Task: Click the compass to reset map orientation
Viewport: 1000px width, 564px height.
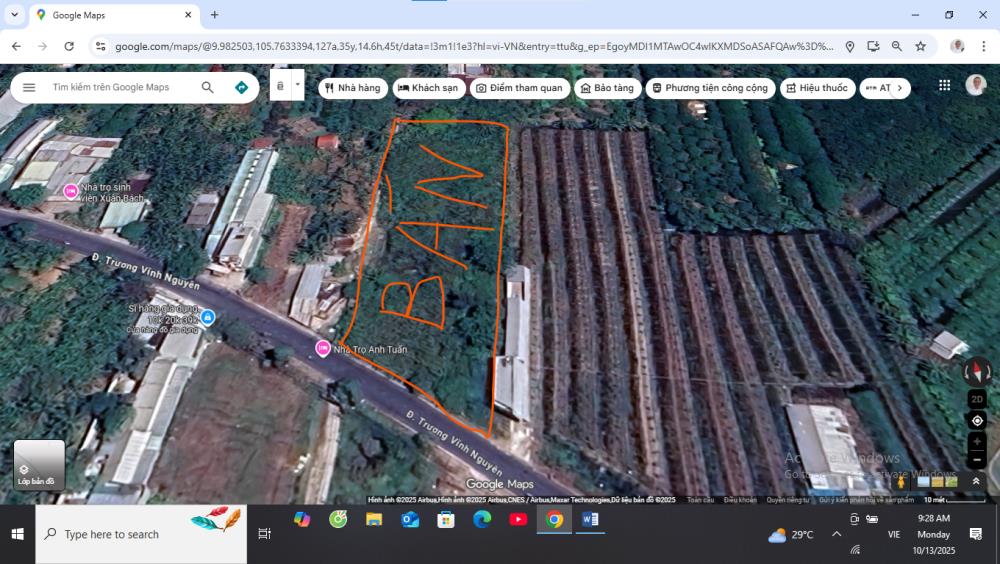Action: coord(977,371)
